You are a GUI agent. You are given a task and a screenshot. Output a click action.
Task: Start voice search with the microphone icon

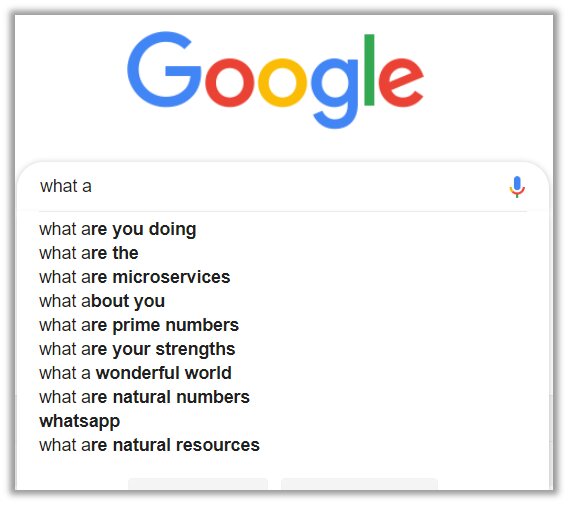(x=517, y=187)
